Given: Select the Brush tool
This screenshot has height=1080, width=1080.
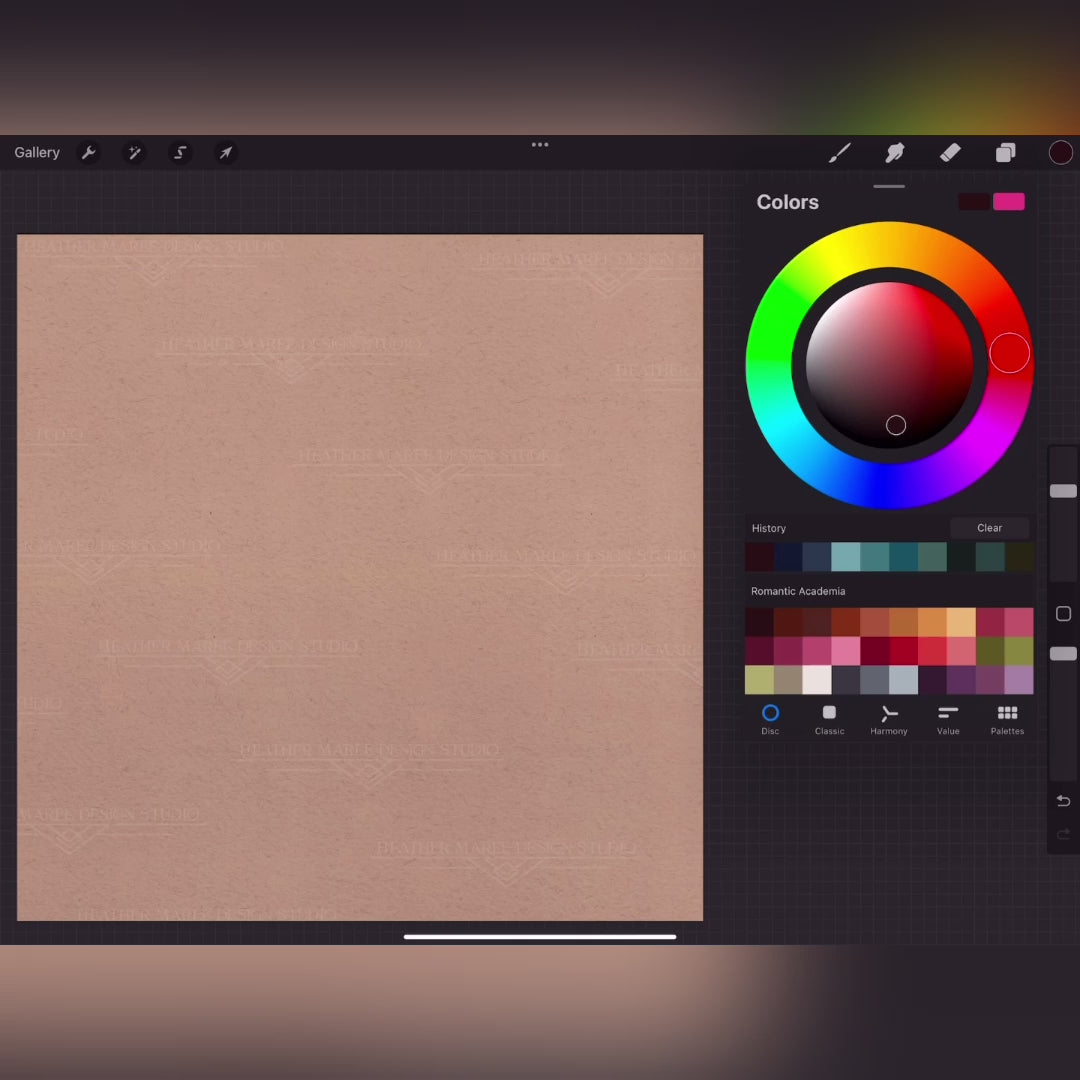Looking at the screenshot, I should (x=840, y=153).
